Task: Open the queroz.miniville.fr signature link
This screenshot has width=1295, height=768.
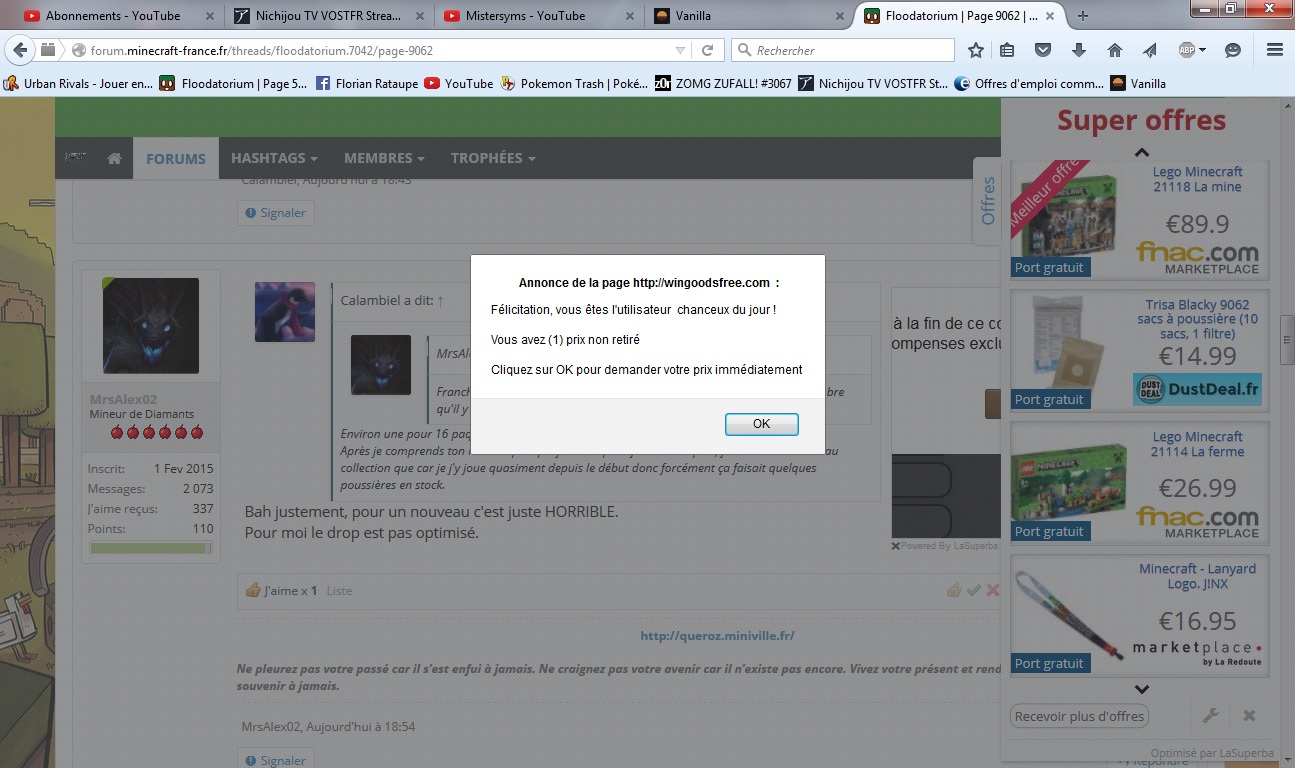Action: [x=717, y=636]
